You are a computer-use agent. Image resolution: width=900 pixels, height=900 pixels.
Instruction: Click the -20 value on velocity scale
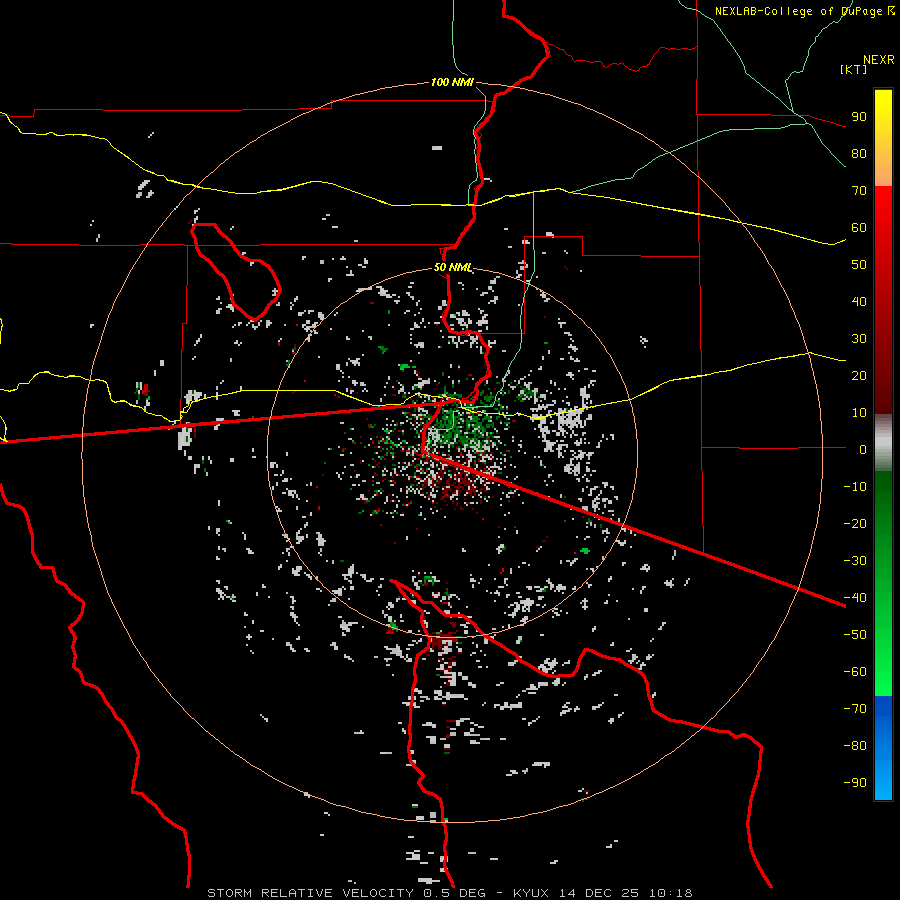tap(855, 524)
